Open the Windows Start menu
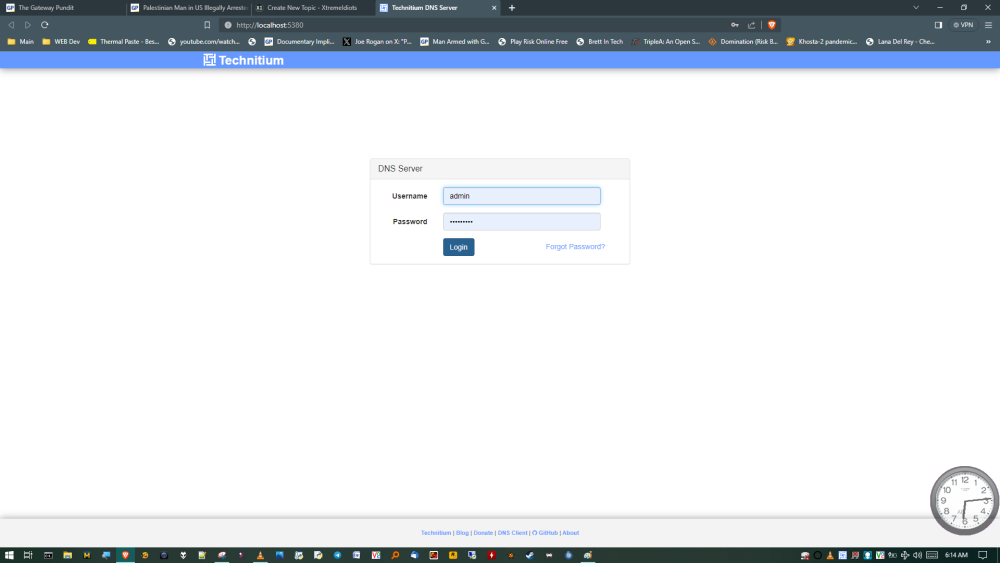 (x=9, y=555)
